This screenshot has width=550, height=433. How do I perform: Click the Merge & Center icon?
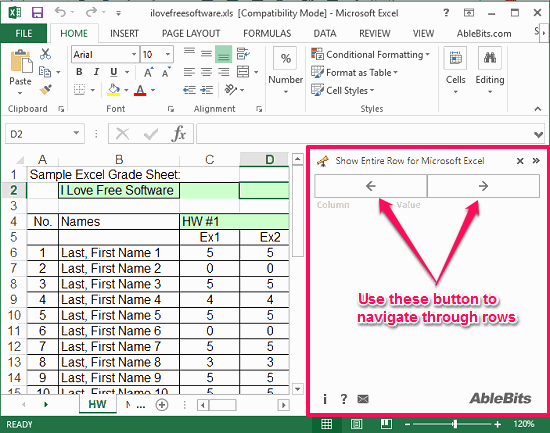(243, 72)
